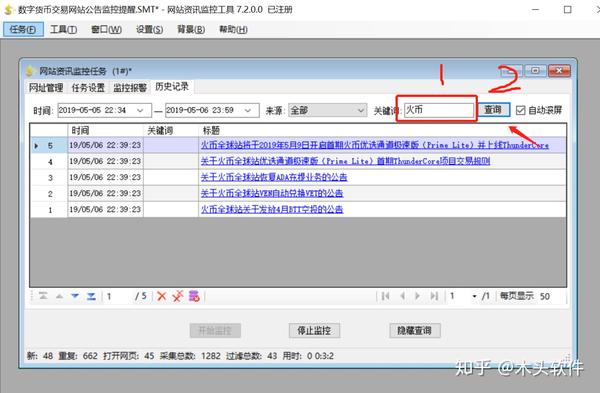The height and width of the screenshot is (393, 600).
Task: Click the grayed-out 开始监控 button
Action: (x=215, y=330)
